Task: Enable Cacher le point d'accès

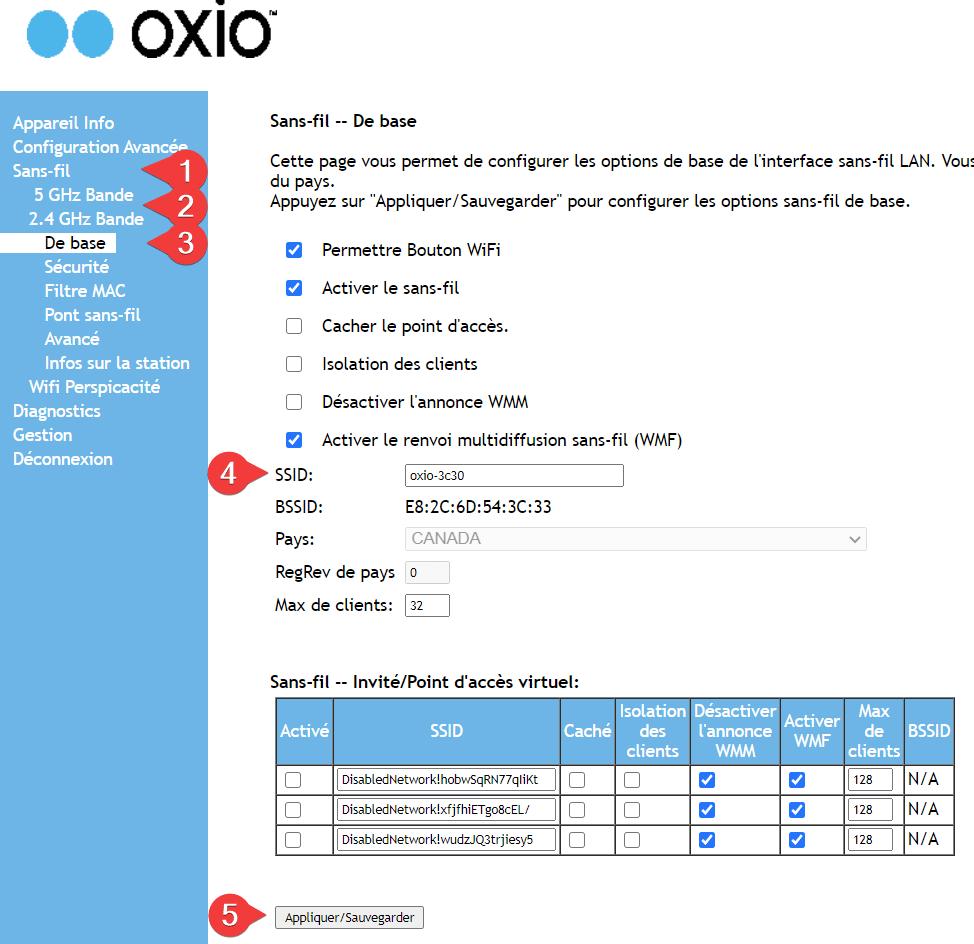Action: coord(294,326)
